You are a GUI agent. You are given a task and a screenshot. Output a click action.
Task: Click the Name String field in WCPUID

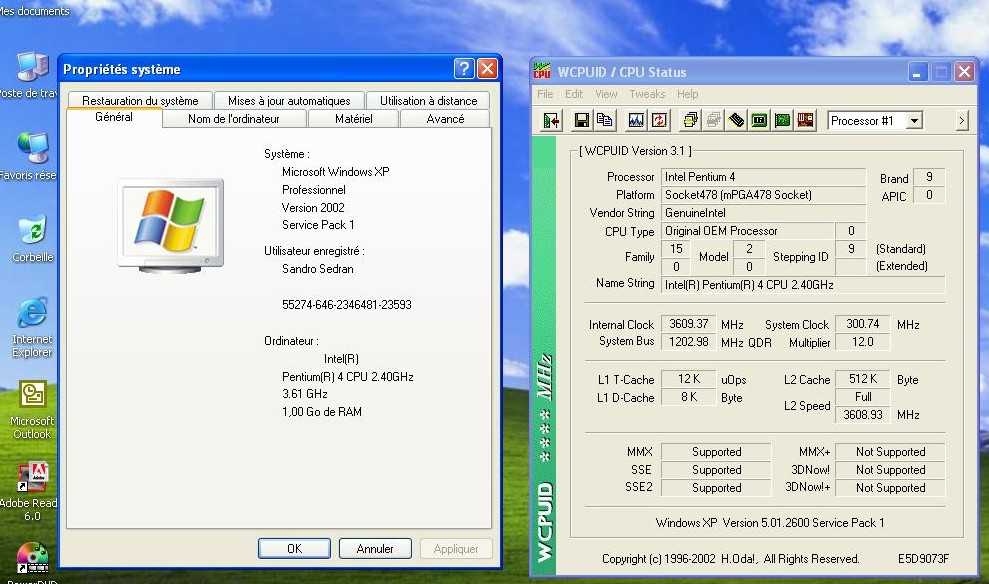pyautogui.click(x=803, y=285)
